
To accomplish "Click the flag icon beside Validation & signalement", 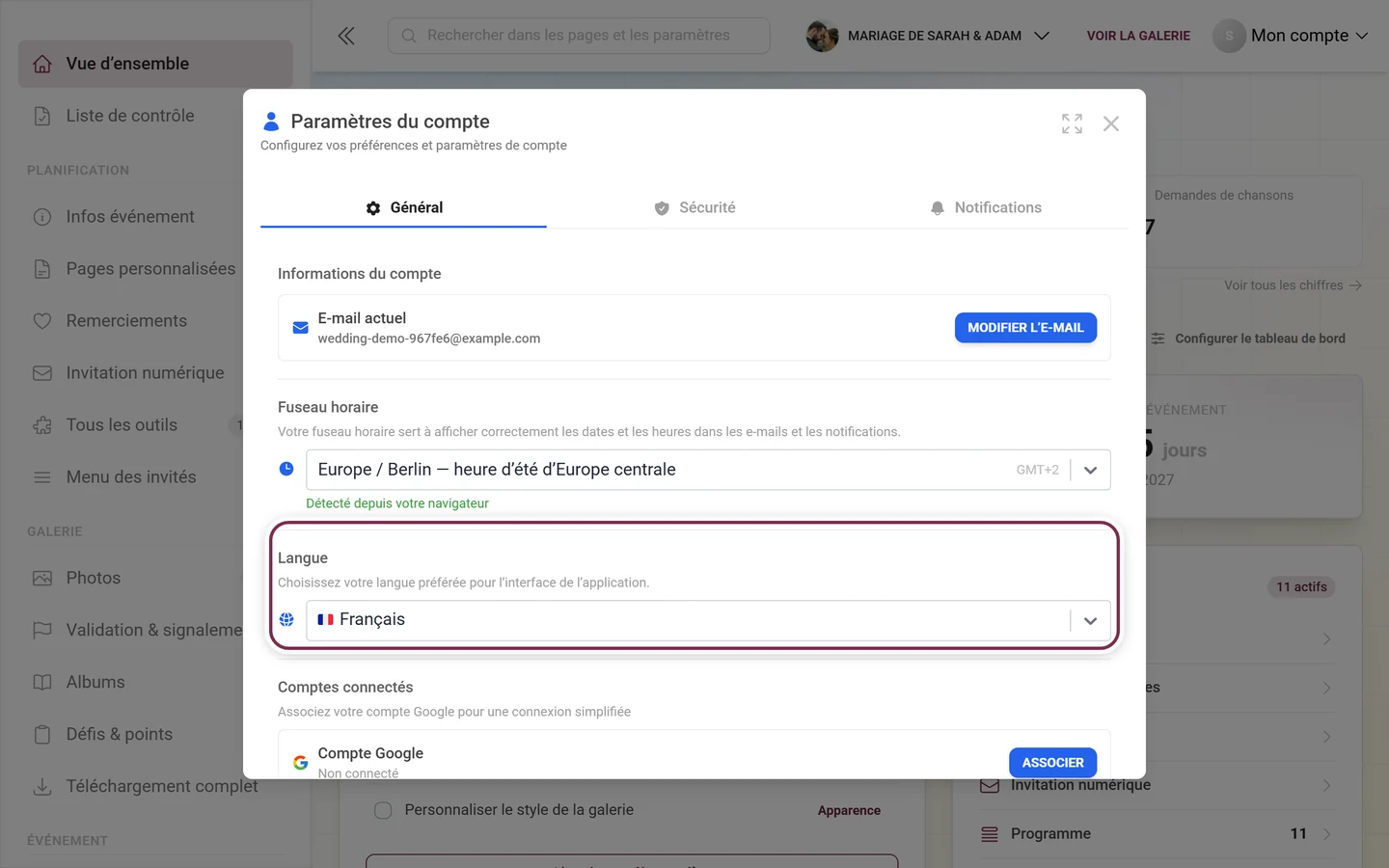I will tap(42, 631).
